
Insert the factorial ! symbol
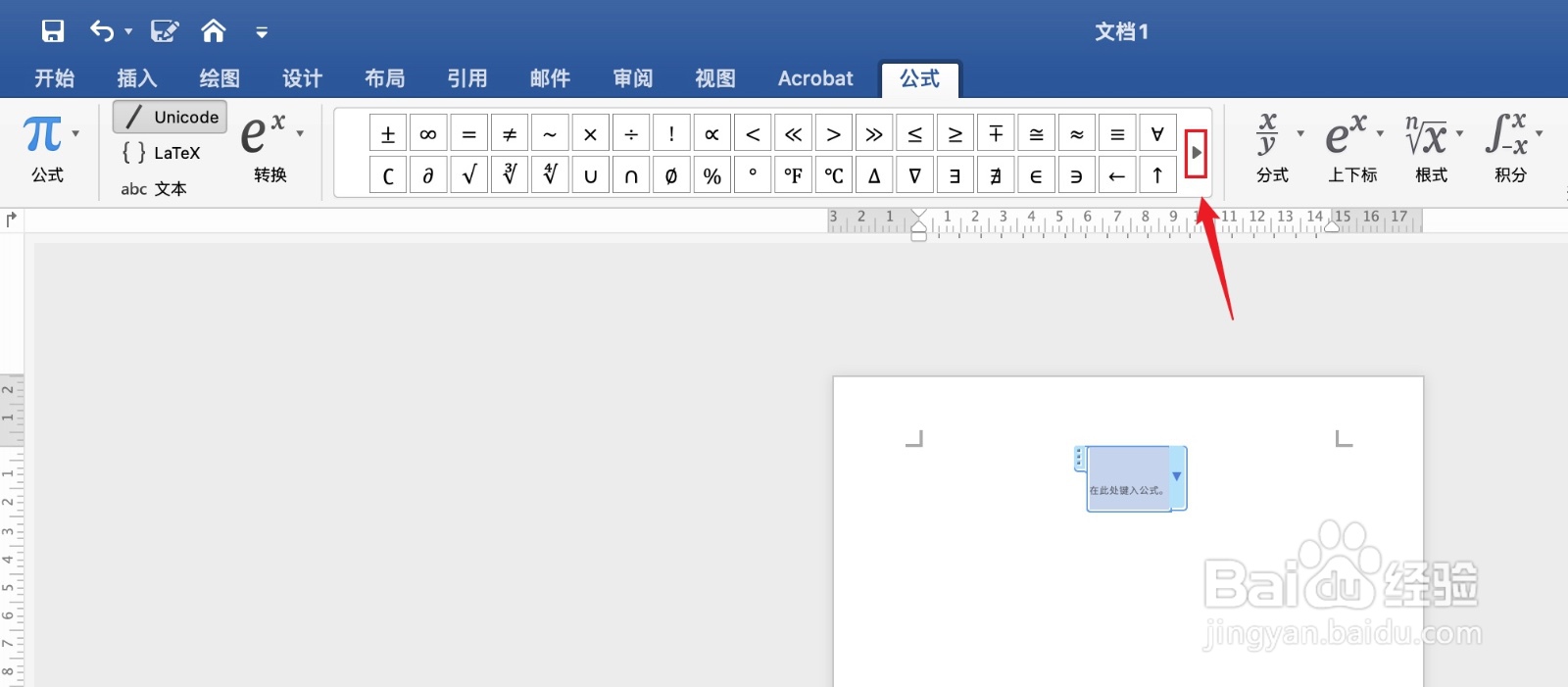[671, 134]
